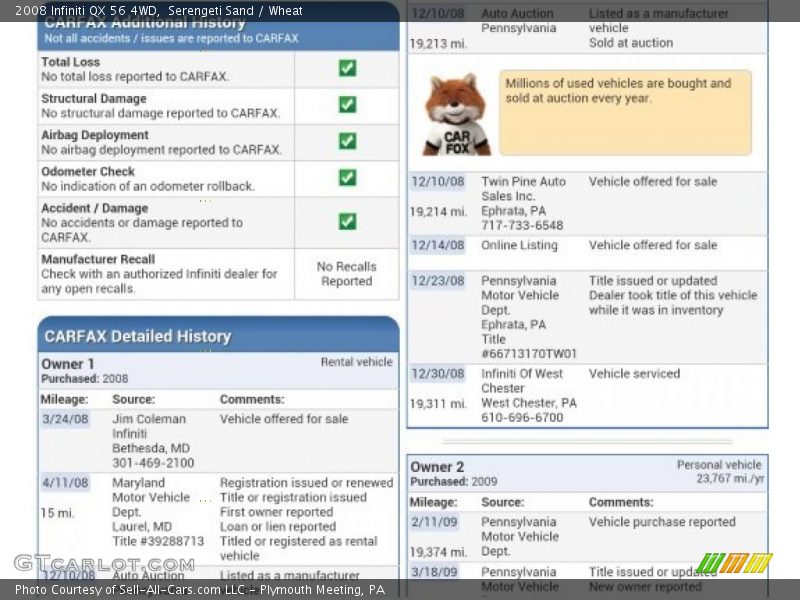Click Vehicle purchase reported comment
The height and width of the screenshot is (600, 800).
tap(662, 522)
